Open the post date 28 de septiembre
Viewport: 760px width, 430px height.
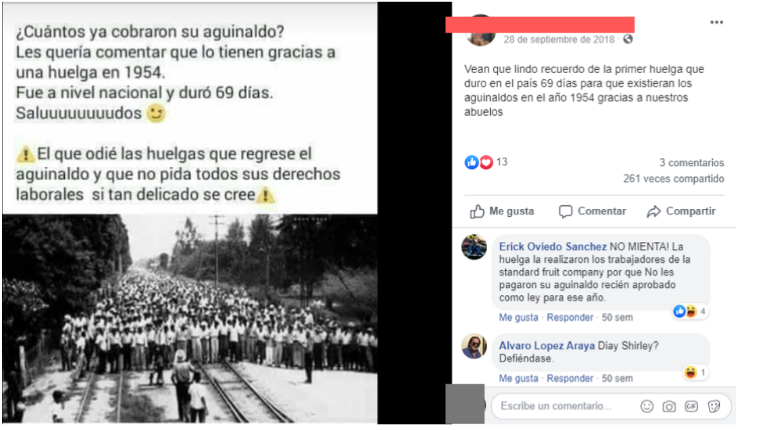click(x=558, y=40)
